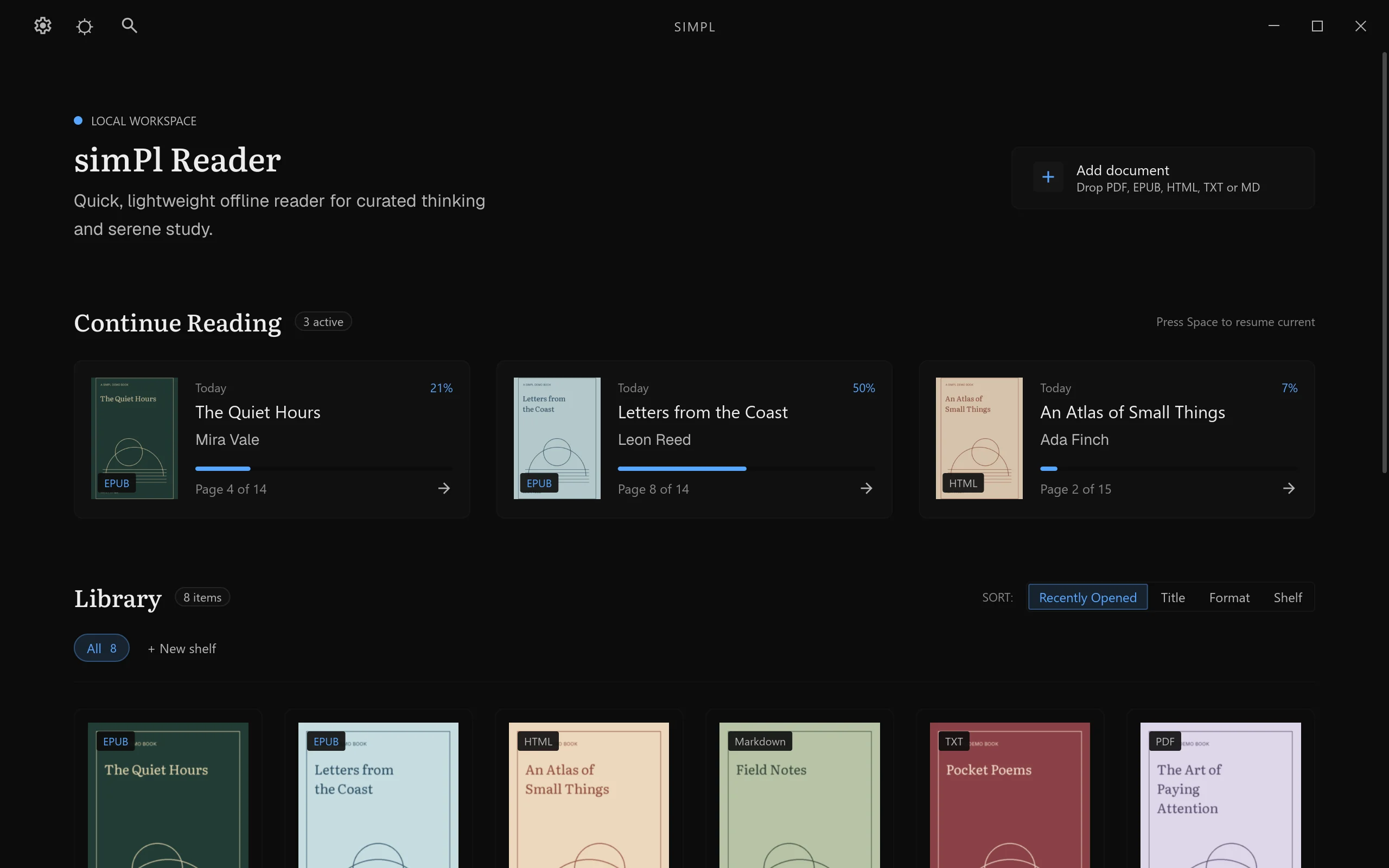Click 'Page 4 of 14' text
The image size is (1389, 868).
(x=231, y=489)
